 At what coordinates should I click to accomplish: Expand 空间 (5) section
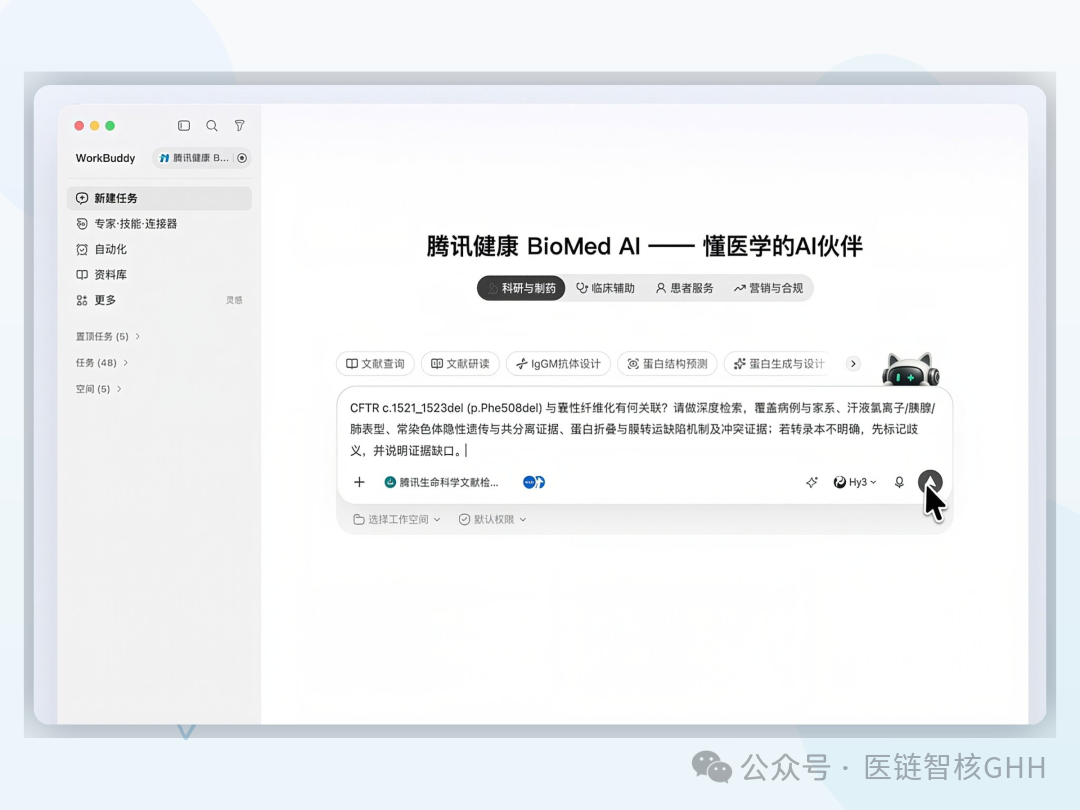click(x=98, y=389)
